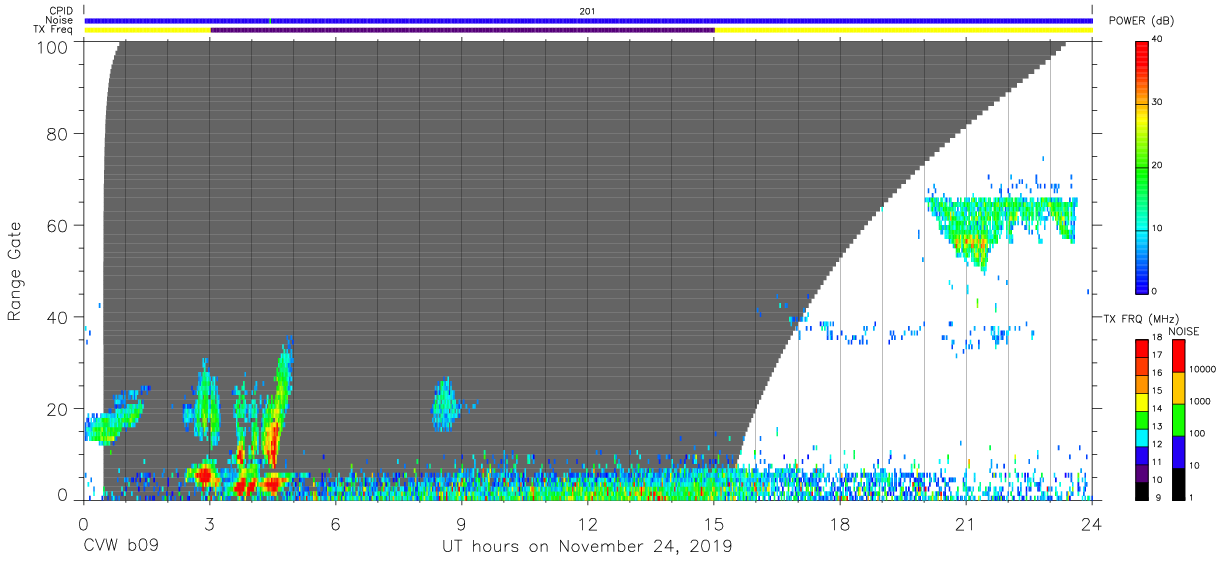Click the 'UT hours on November 24, 2019' title

pyautogui.click(x=588, y=547)
